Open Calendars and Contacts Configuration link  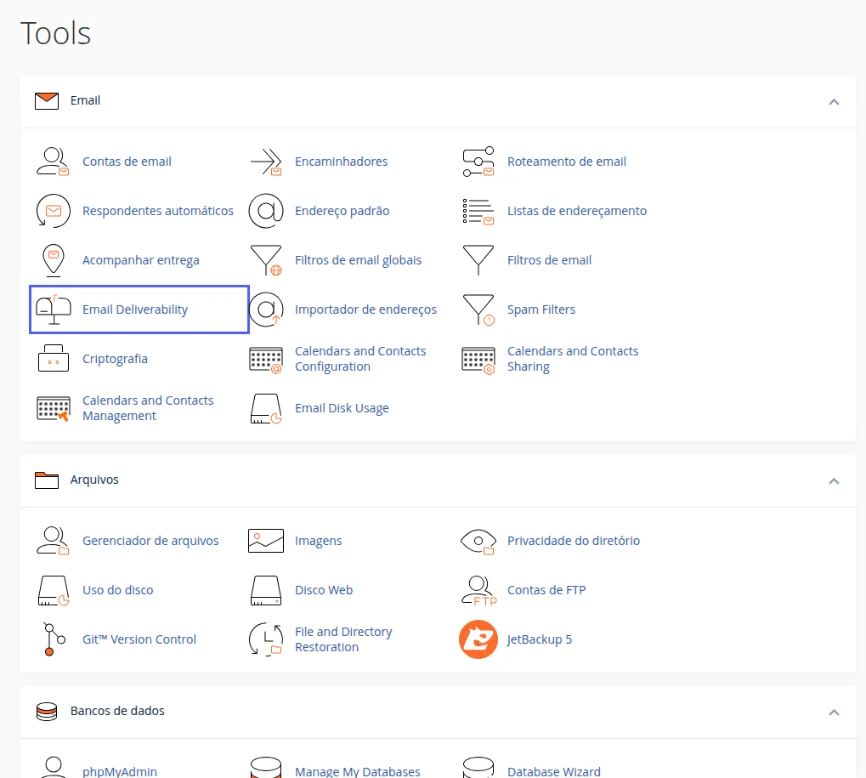pyautogui.click(x=360, y=359)
